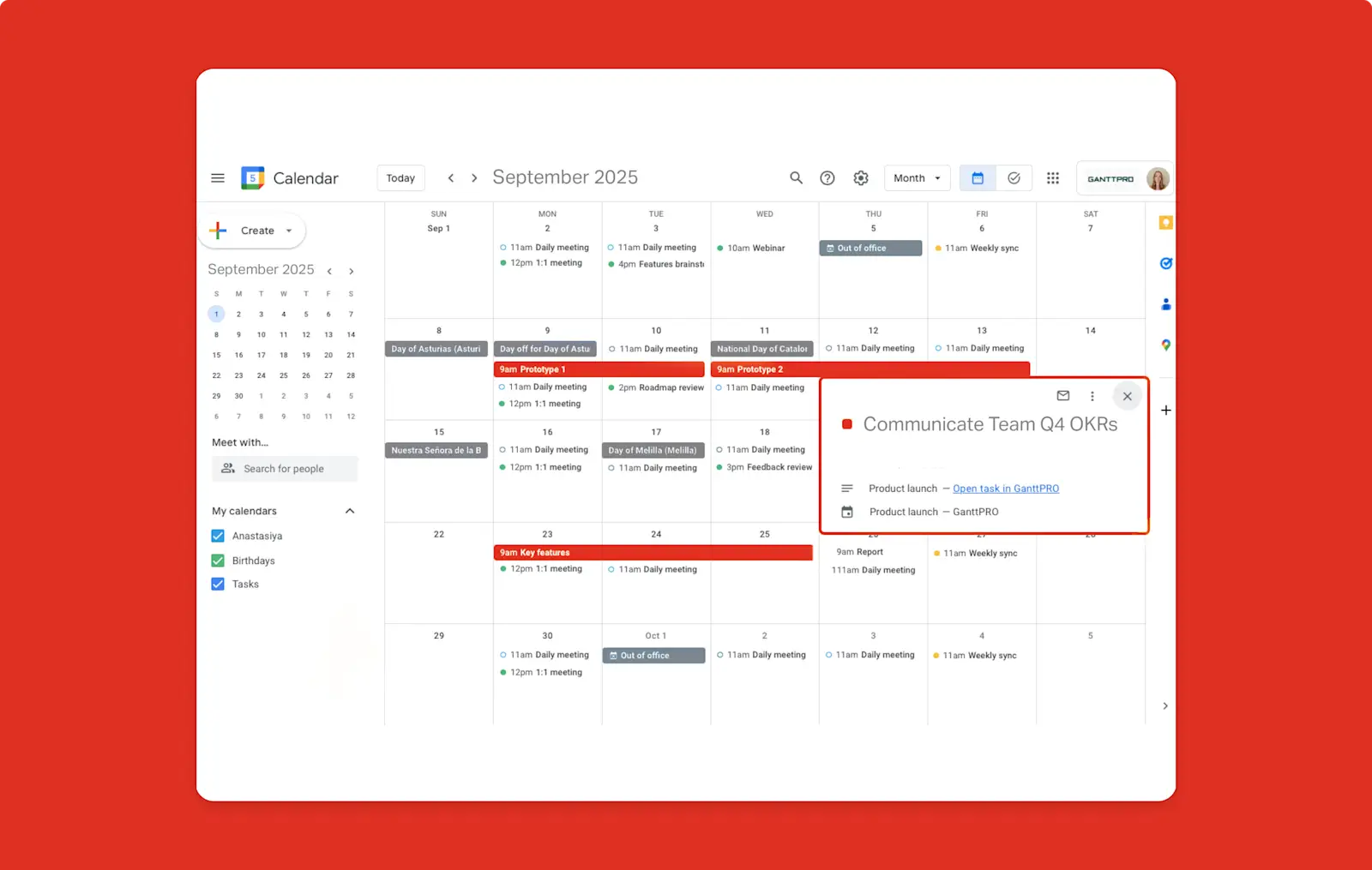1372x870 pixels.
Task: Open the Create button dropdown arrow
Action: click(x=288, y=231)
